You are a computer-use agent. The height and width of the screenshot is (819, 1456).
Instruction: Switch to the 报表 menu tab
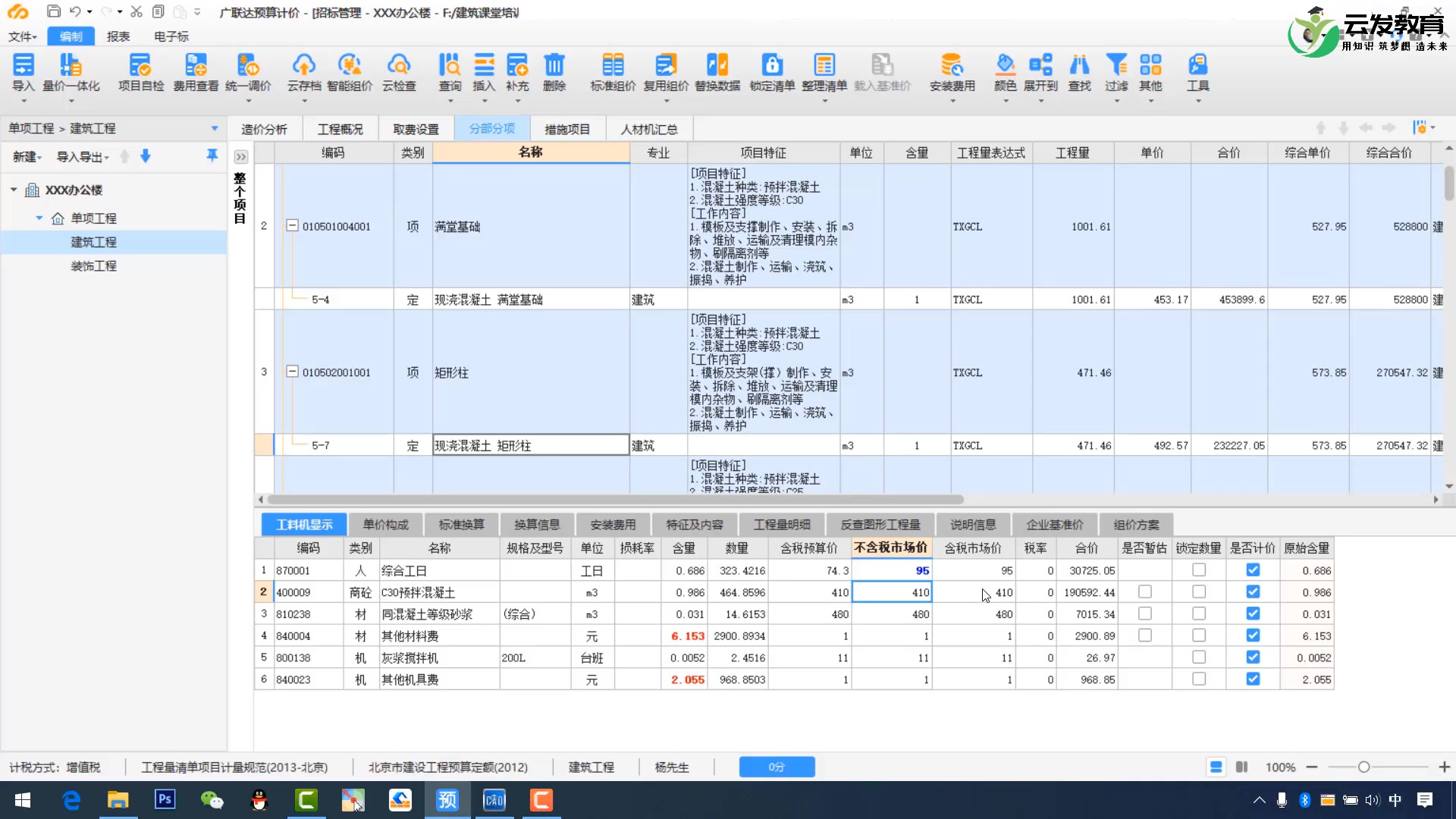pyautogui.click(x=118, y=36)
